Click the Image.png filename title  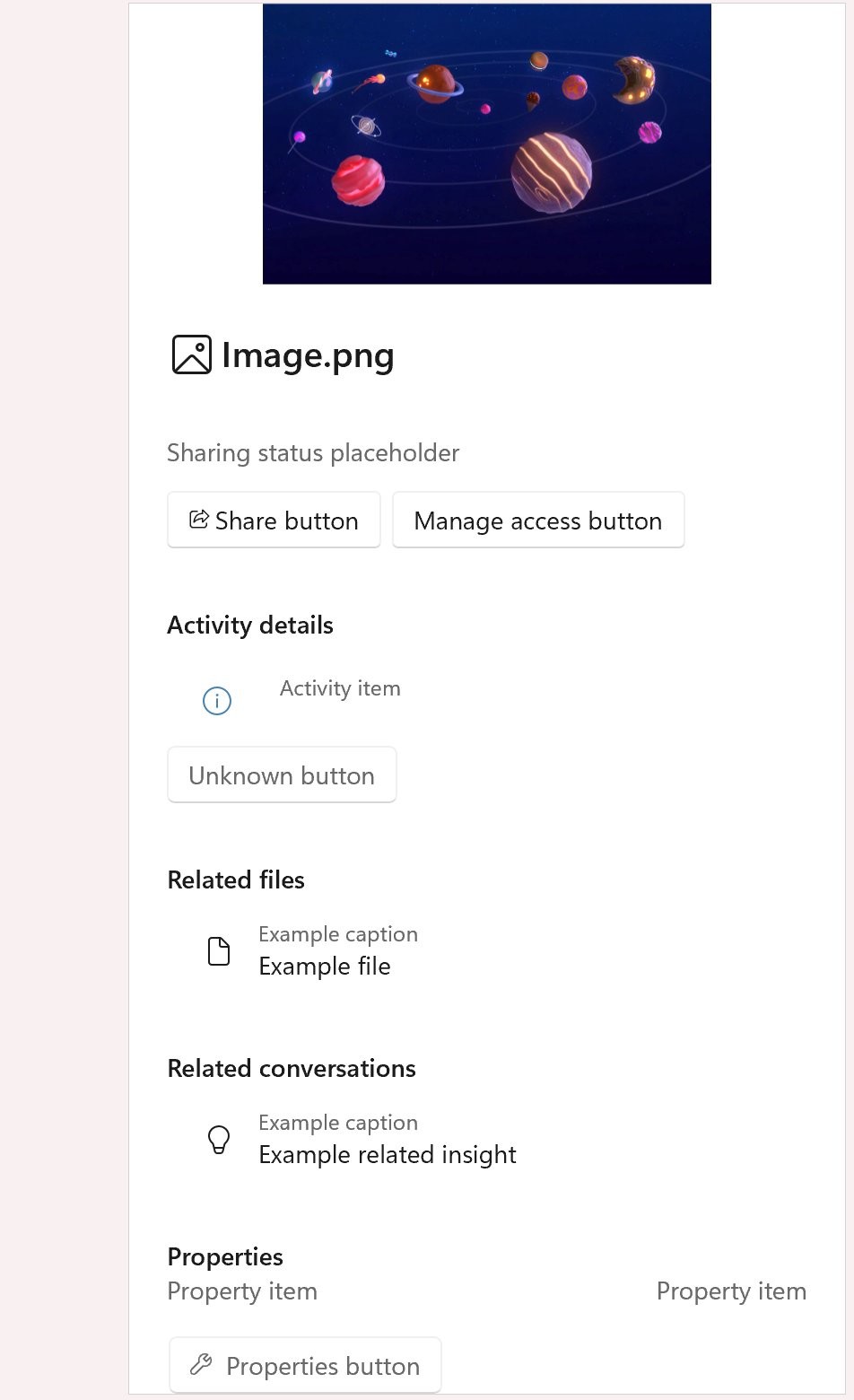pos(308,355)
